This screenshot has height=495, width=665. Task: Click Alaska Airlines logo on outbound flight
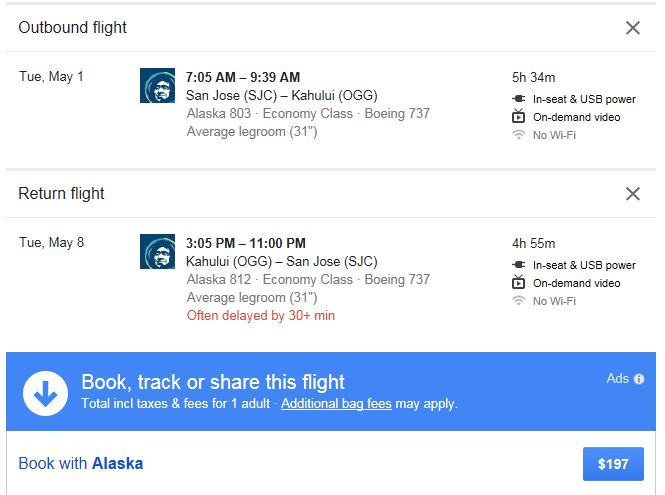point(158,86)
